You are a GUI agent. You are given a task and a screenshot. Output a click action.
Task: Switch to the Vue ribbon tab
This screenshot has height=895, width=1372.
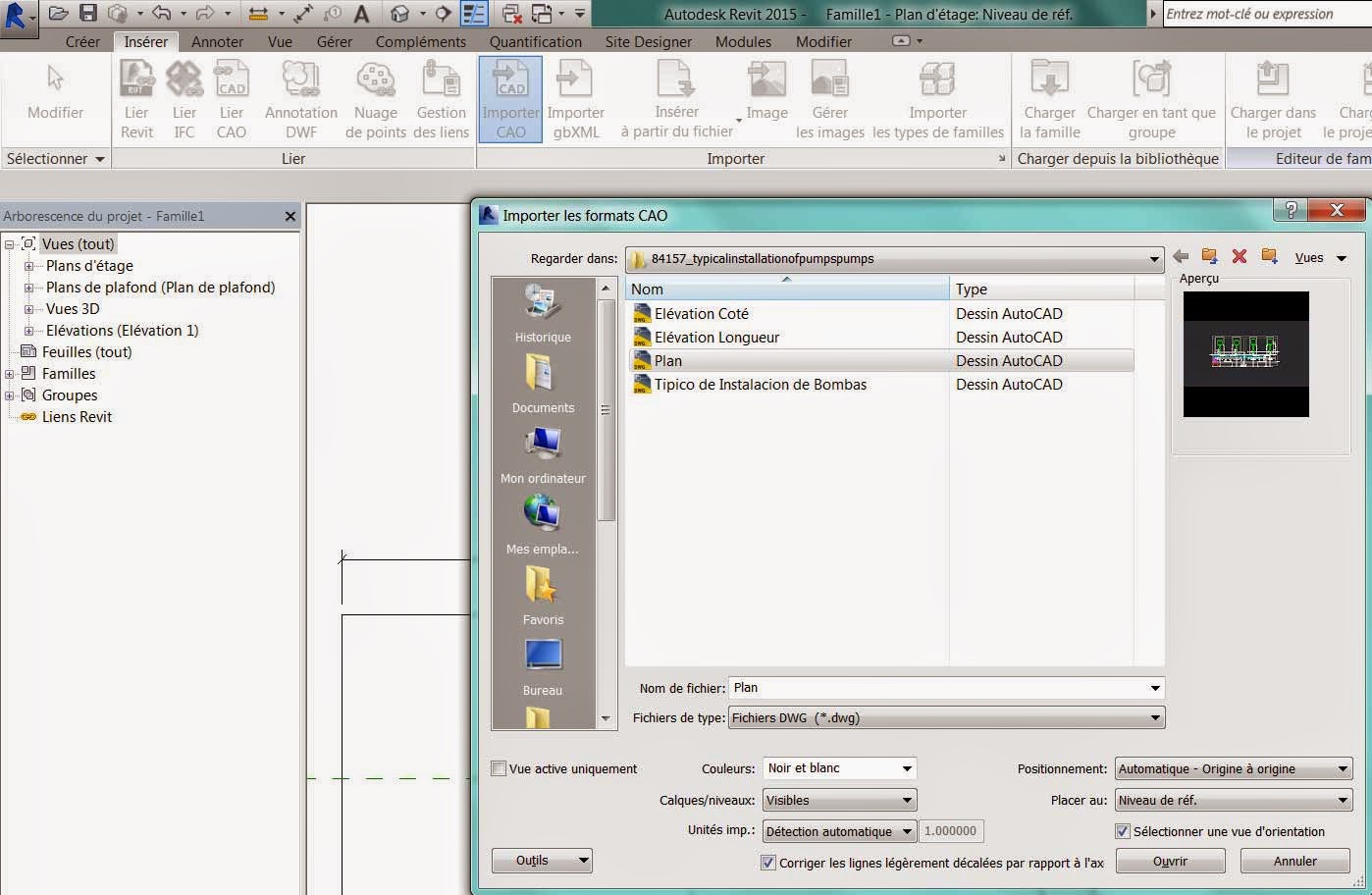pos(280,42)
